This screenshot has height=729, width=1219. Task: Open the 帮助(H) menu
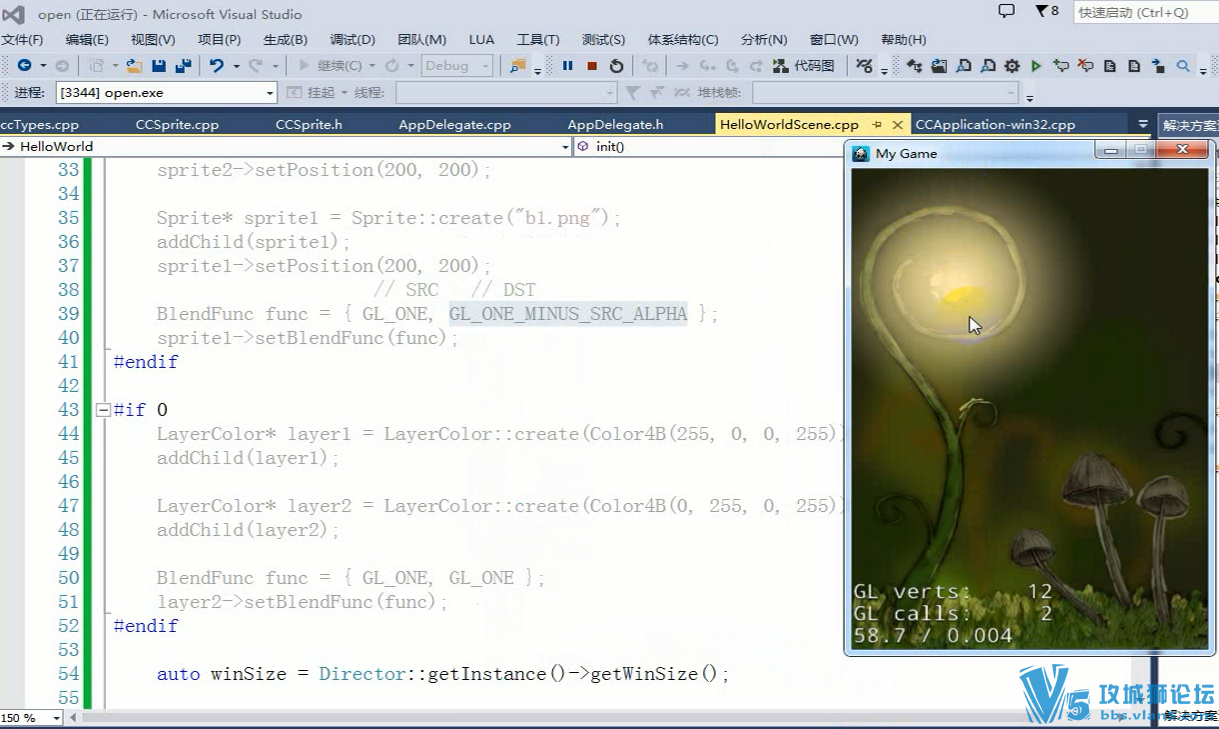[903, 39]
